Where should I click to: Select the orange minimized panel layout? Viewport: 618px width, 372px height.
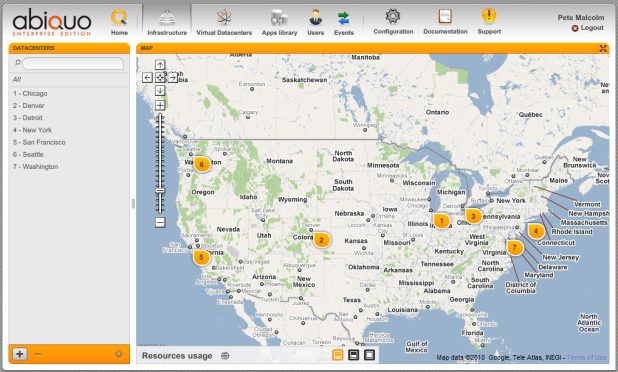coord(338,355)
